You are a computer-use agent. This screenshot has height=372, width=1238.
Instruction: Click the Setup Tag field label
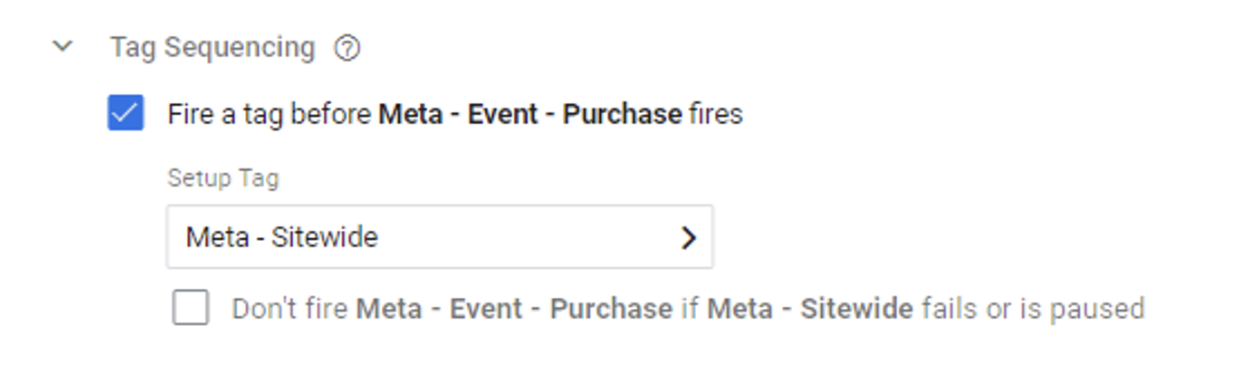(x=223, y=179)
